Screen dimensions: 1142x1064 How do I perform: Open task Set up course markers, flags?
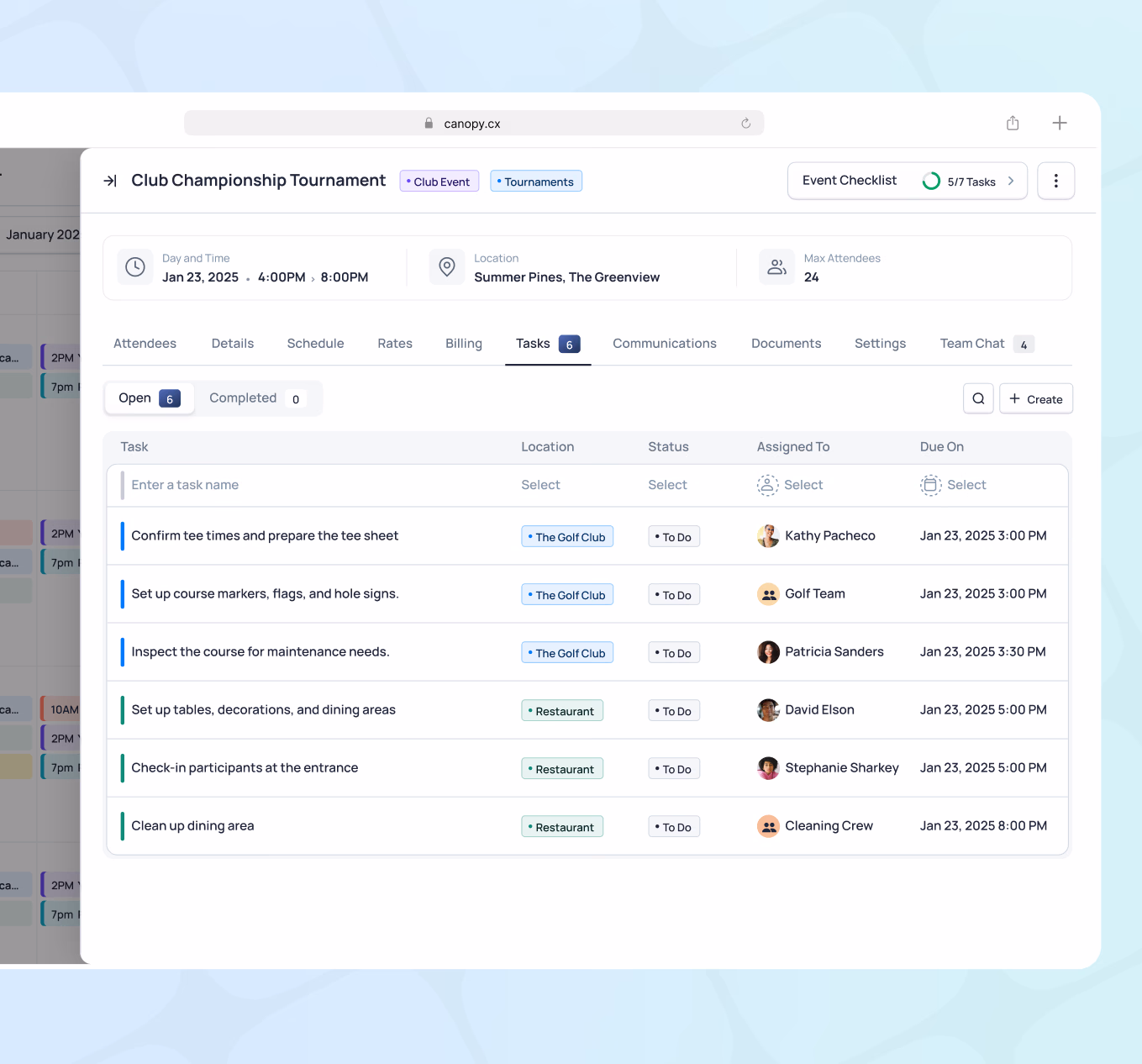tap(265, 594)
